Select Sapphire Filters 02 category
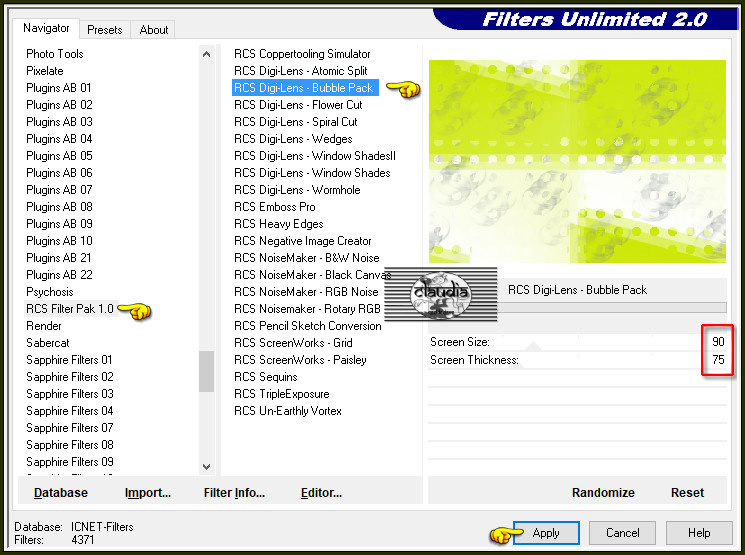This screenshot has height=555, width=745. pos(70,377)
